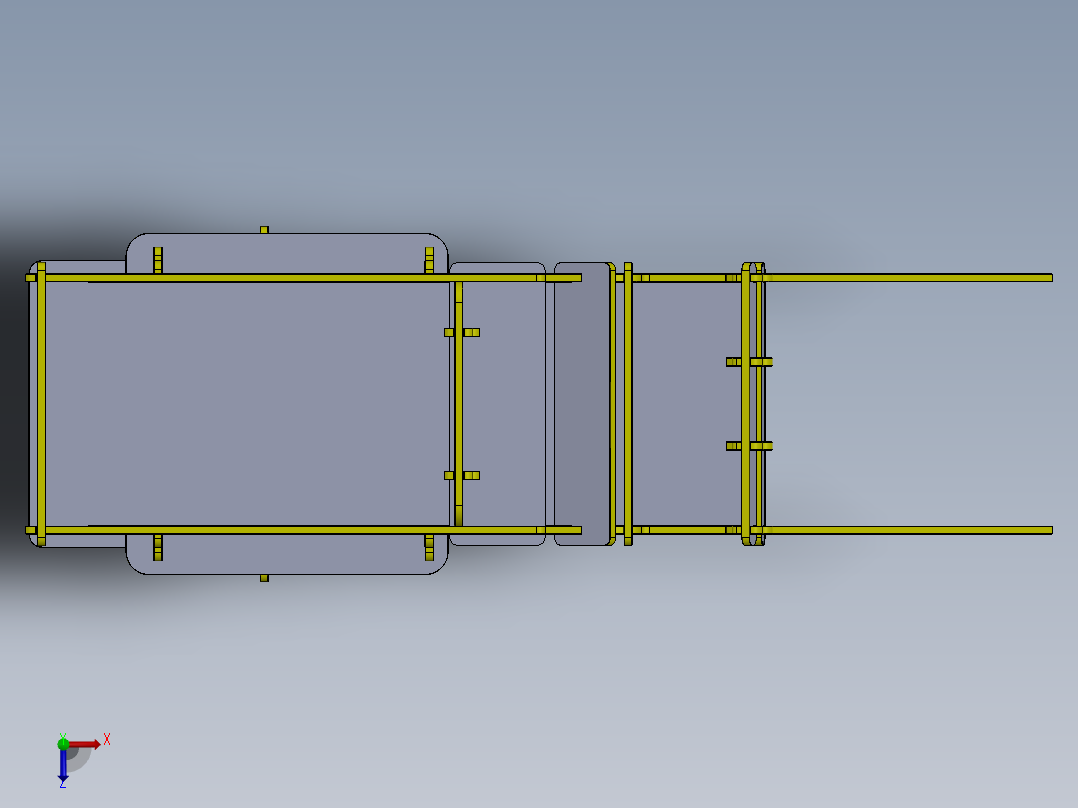Select the small middle gray plate

(582, 405)
